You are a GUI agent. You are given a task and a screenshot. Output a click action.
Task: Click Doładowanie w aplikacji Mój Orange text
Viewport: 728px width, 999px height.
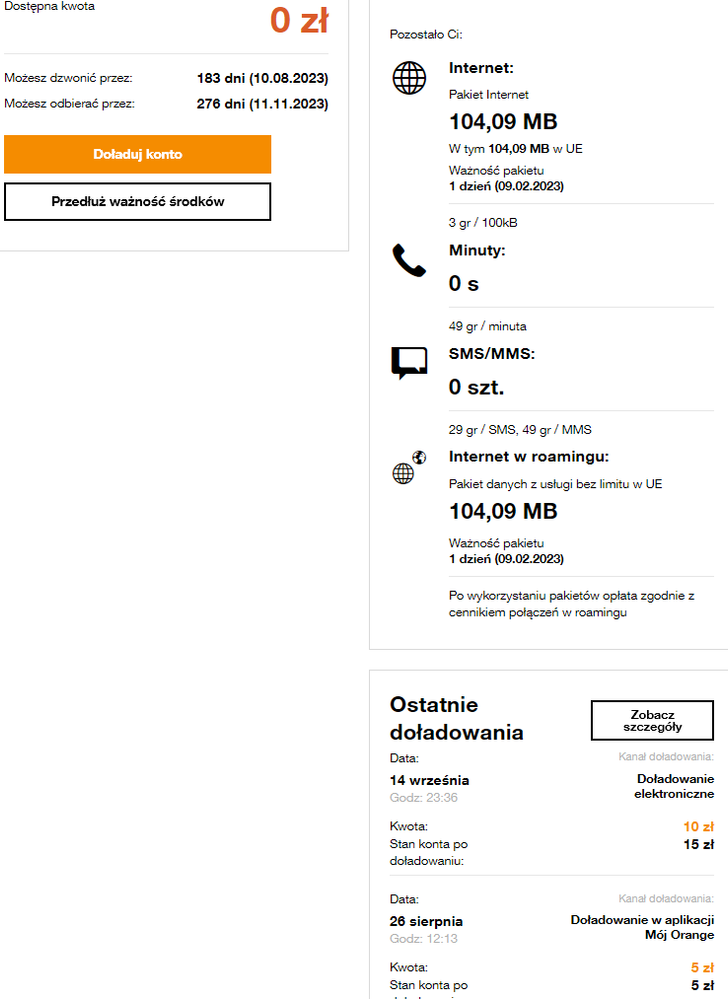coord(642,927)
